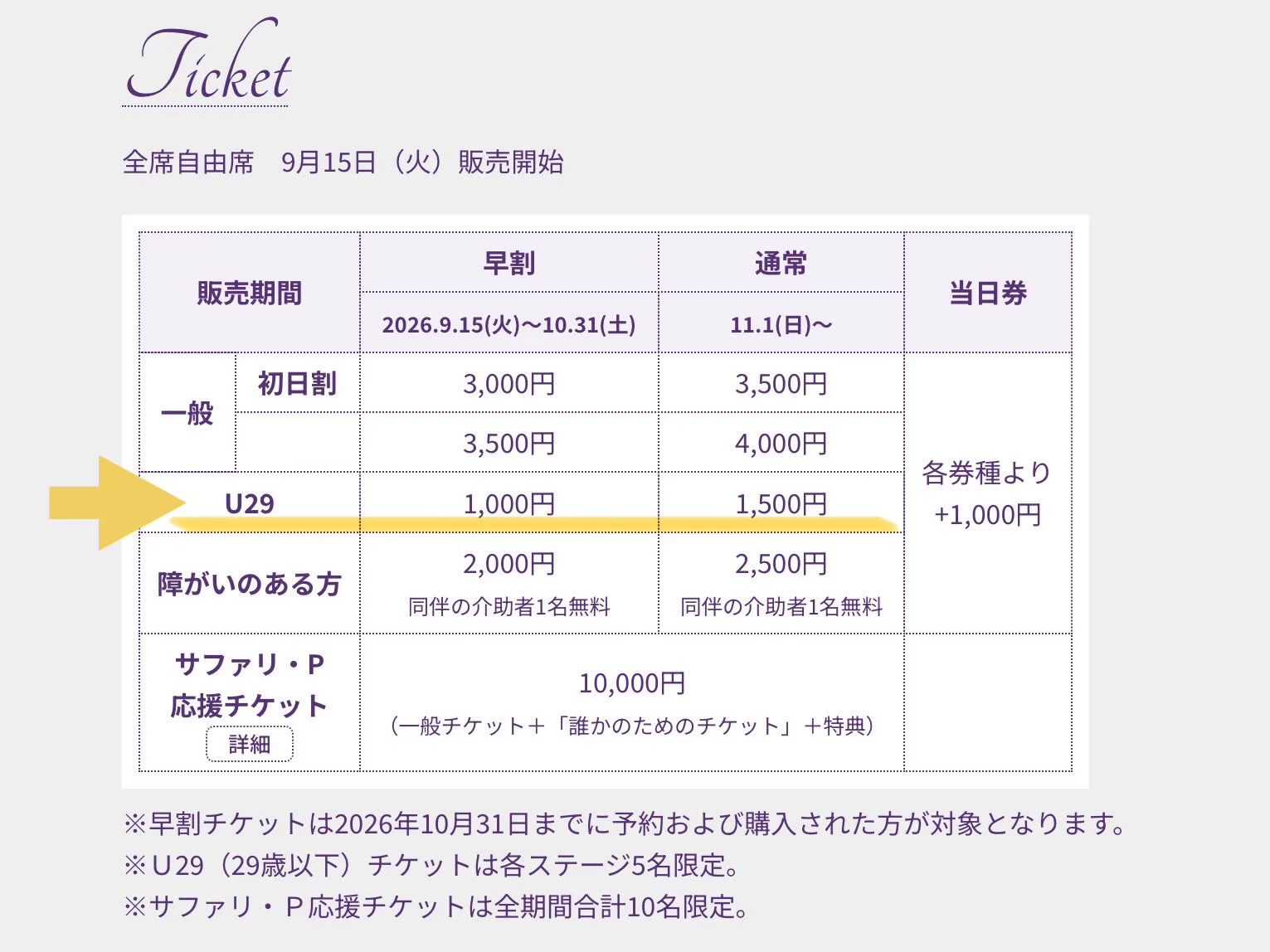Click the 11.1(日)〜 date cell
1270x952 pixels.
781,323
